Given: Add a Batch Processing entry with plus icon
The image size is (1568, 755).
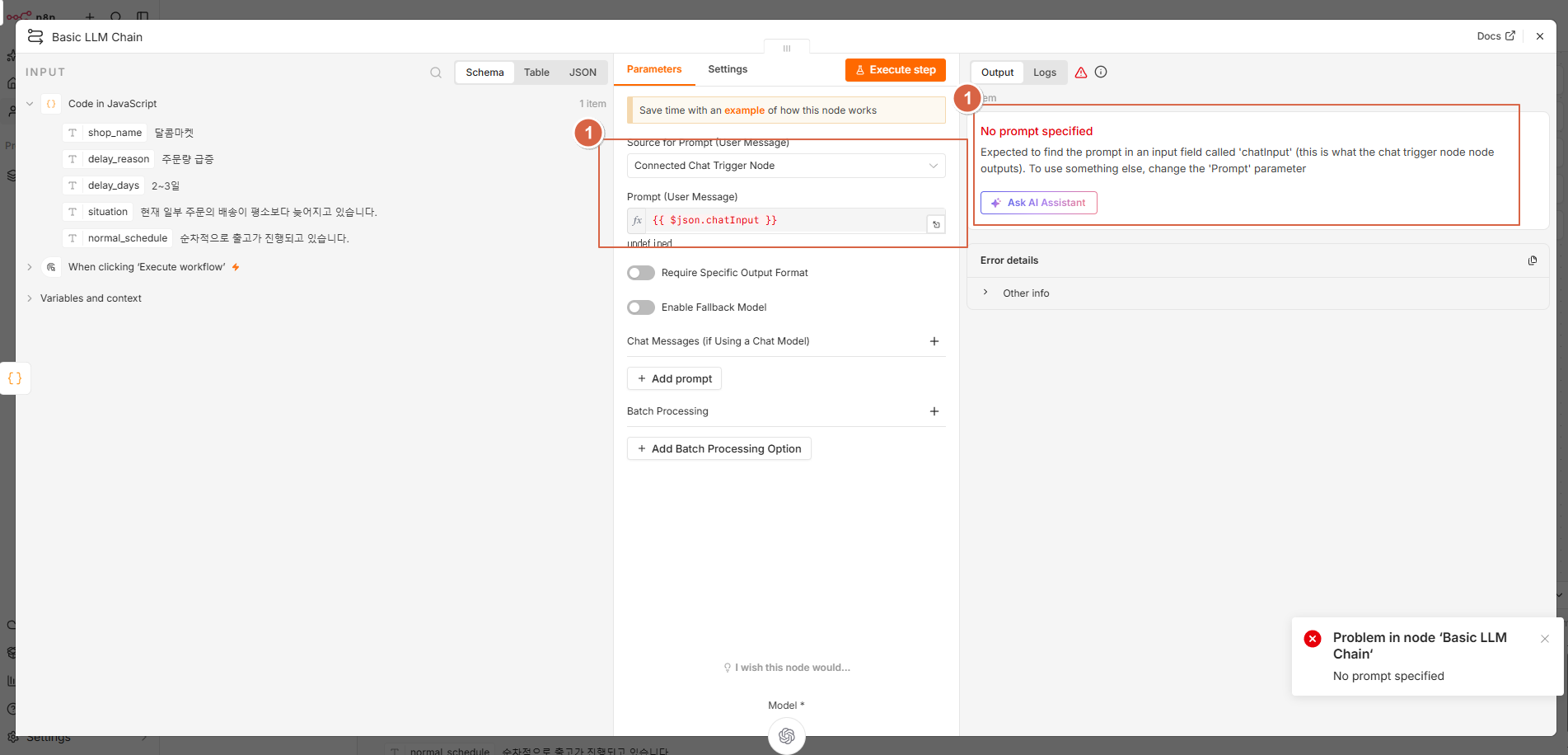Looking at the screenshot, I should (x=934, y=411).
